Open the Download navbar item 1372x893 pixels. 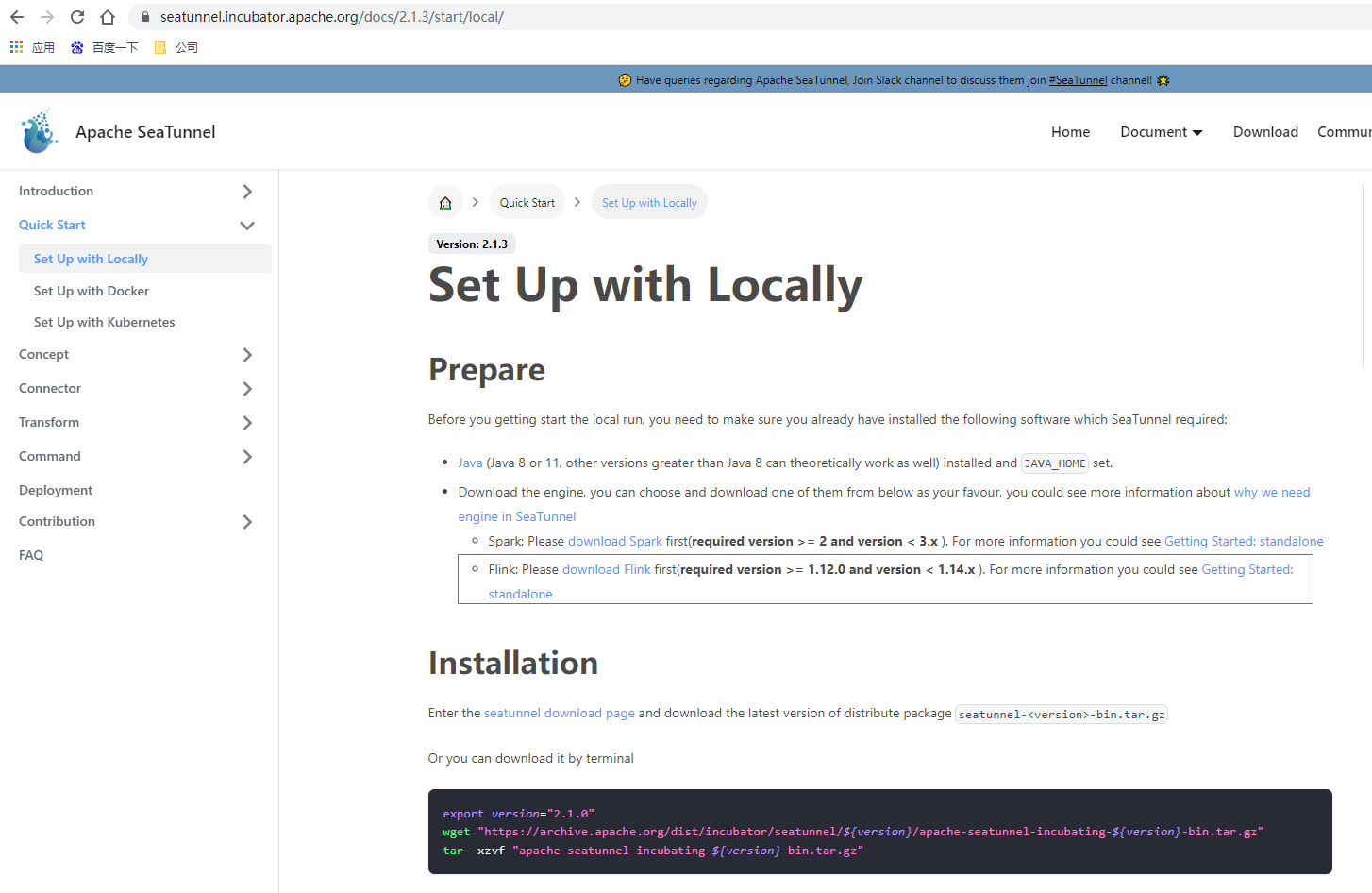[x=1265, y=132]
